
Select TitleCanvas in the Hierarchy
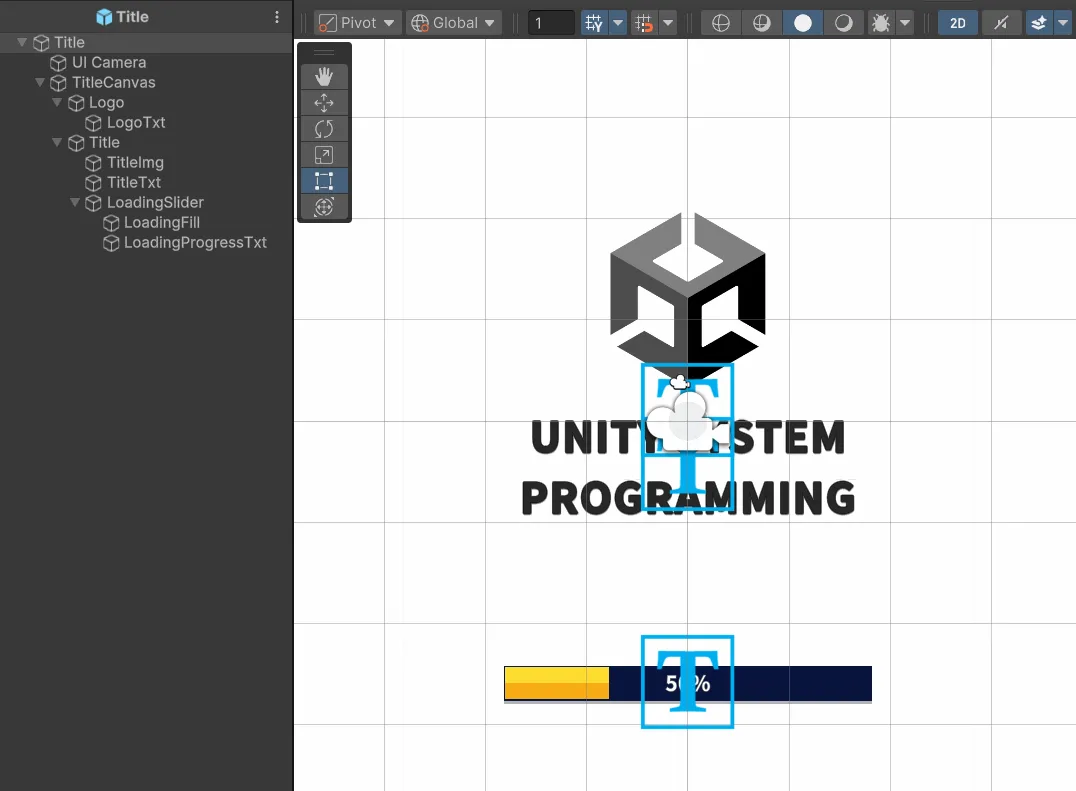click(146, 82)
